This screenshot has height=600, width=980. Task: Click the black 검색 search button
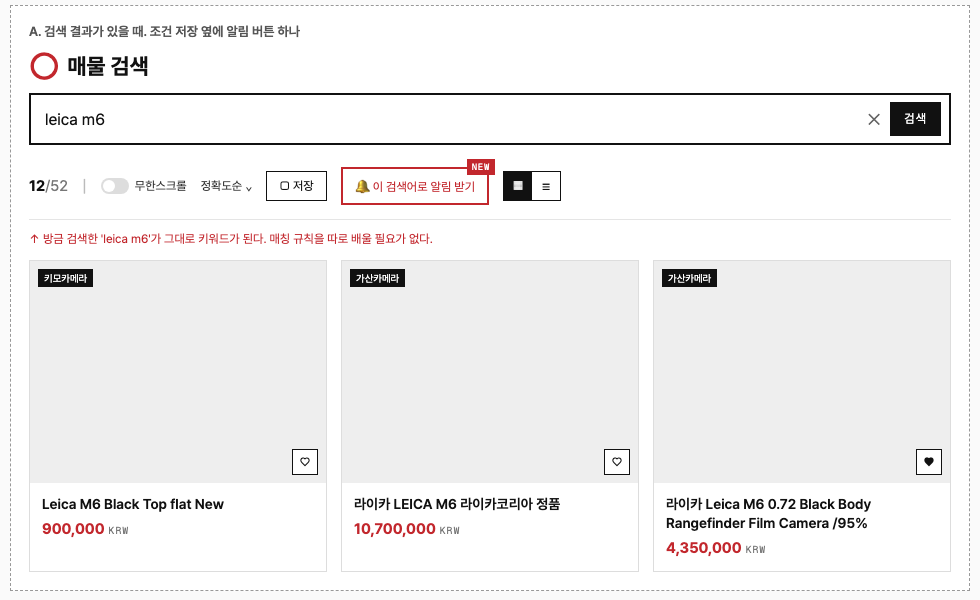[x=915, y=119]
